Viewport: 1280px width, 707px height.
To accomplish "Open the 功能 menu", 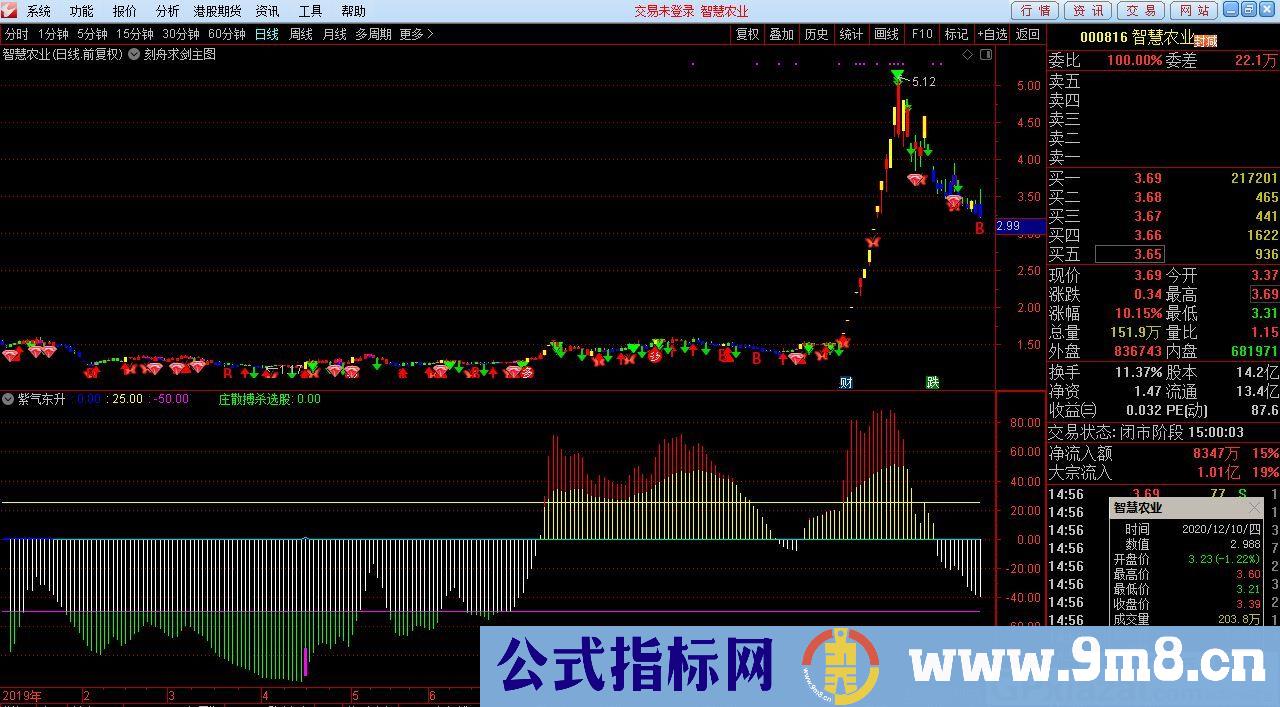I will tap(82, 11).
